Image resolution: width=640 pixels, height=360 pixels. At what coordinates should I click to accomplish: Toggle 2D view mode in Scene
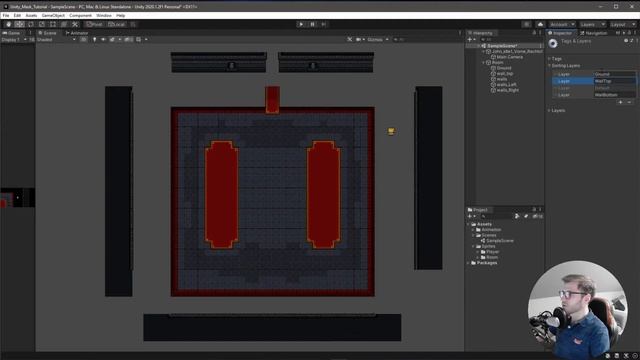pos(84,40)
